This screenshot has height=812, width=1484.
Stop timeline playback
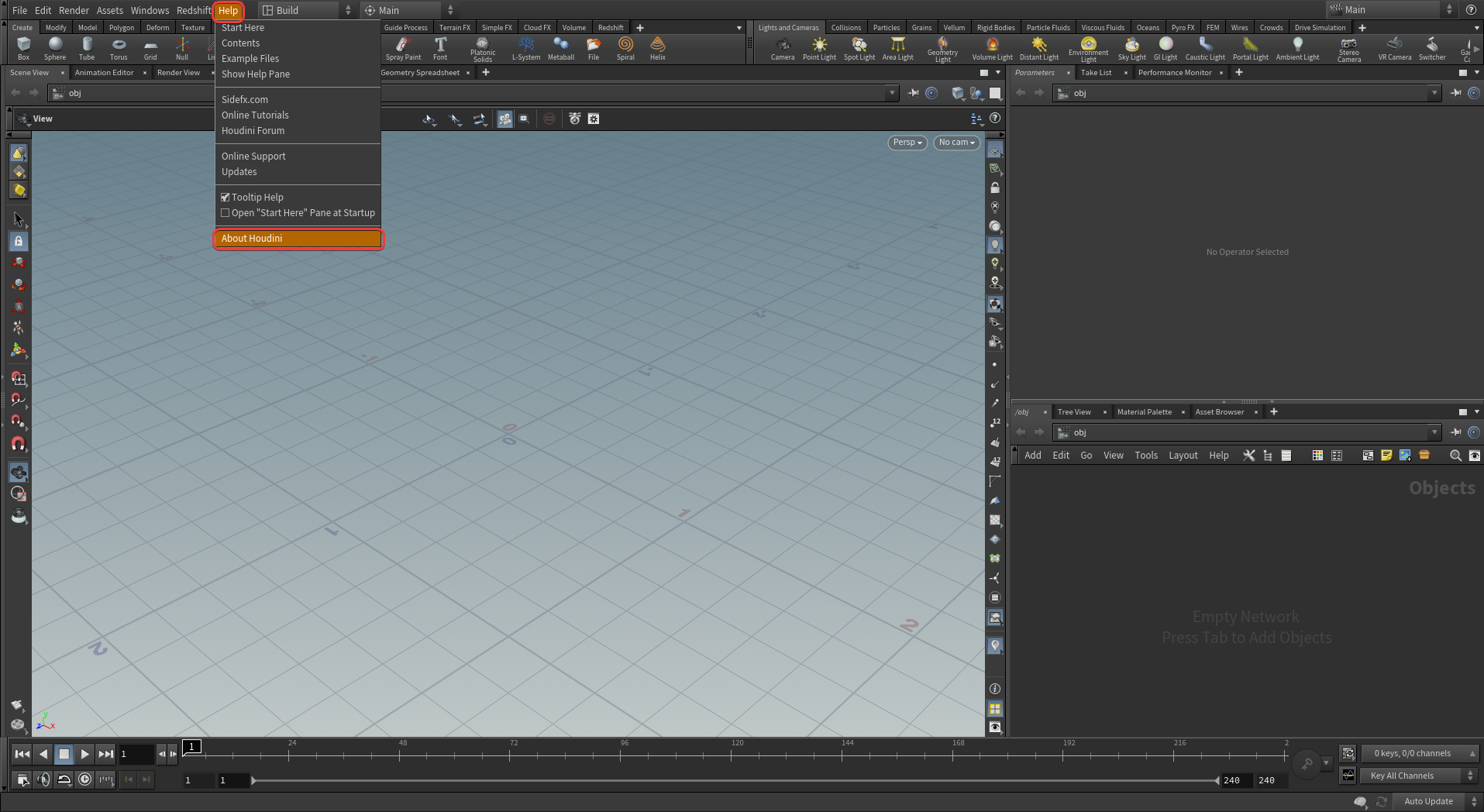point(64,754)
